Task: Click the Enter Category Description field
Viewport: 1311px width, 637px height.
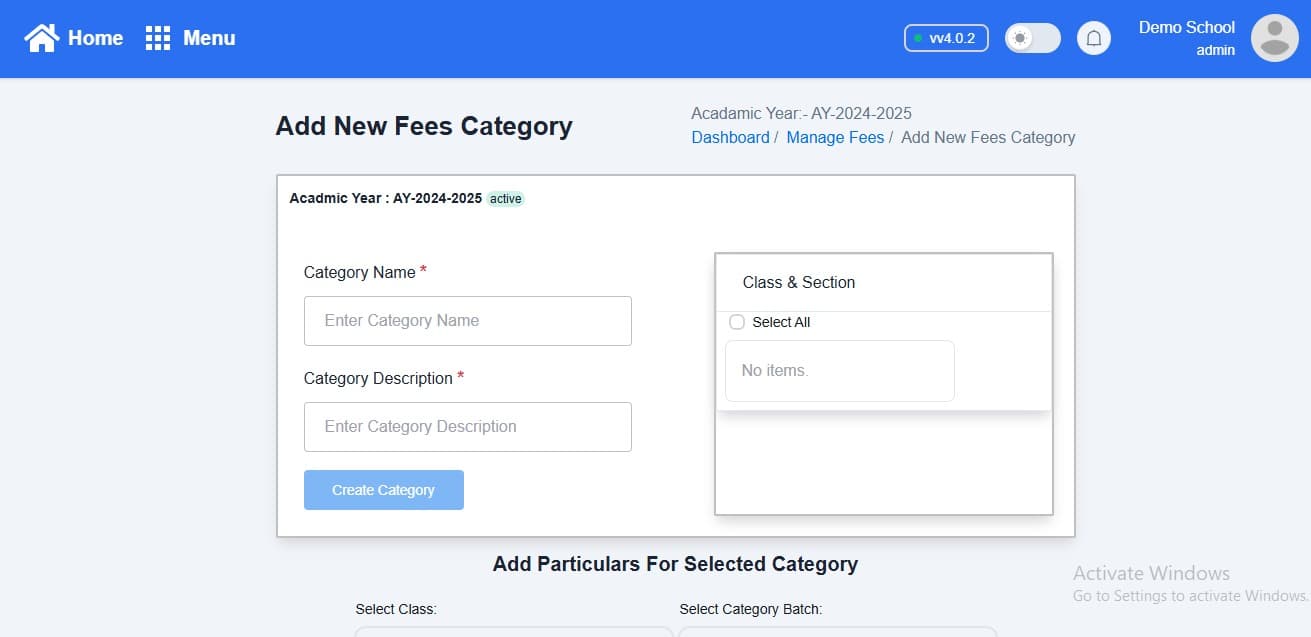Action: 468,427
